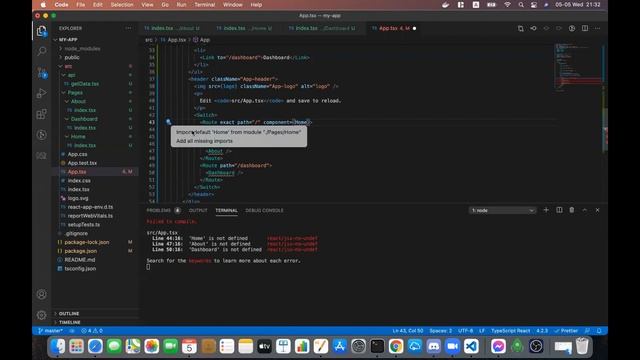Collapse the api folder
The width and height of the screenshot is (640, 360).
pyautogui.click(x=71, y=75)
